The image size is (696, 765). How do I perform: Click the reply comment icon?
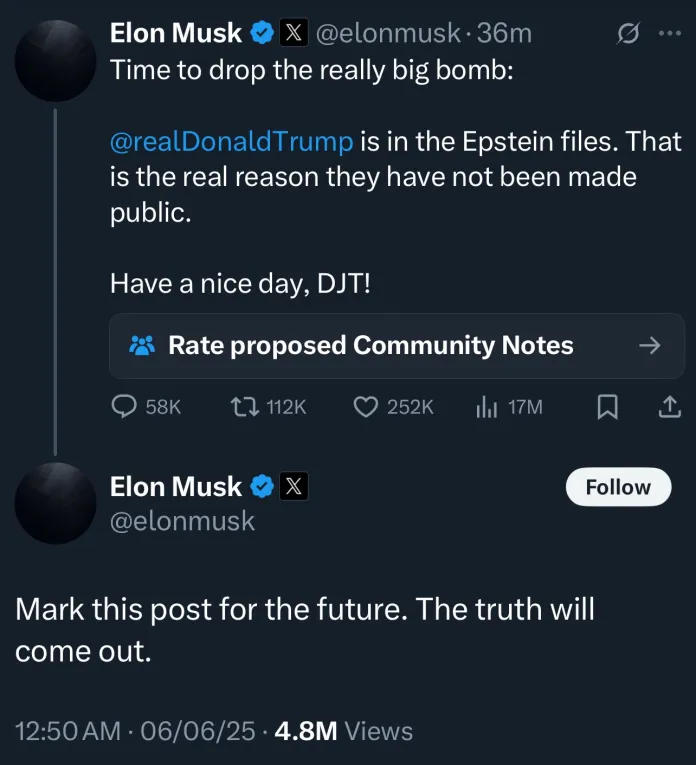(x=124, y=406)
